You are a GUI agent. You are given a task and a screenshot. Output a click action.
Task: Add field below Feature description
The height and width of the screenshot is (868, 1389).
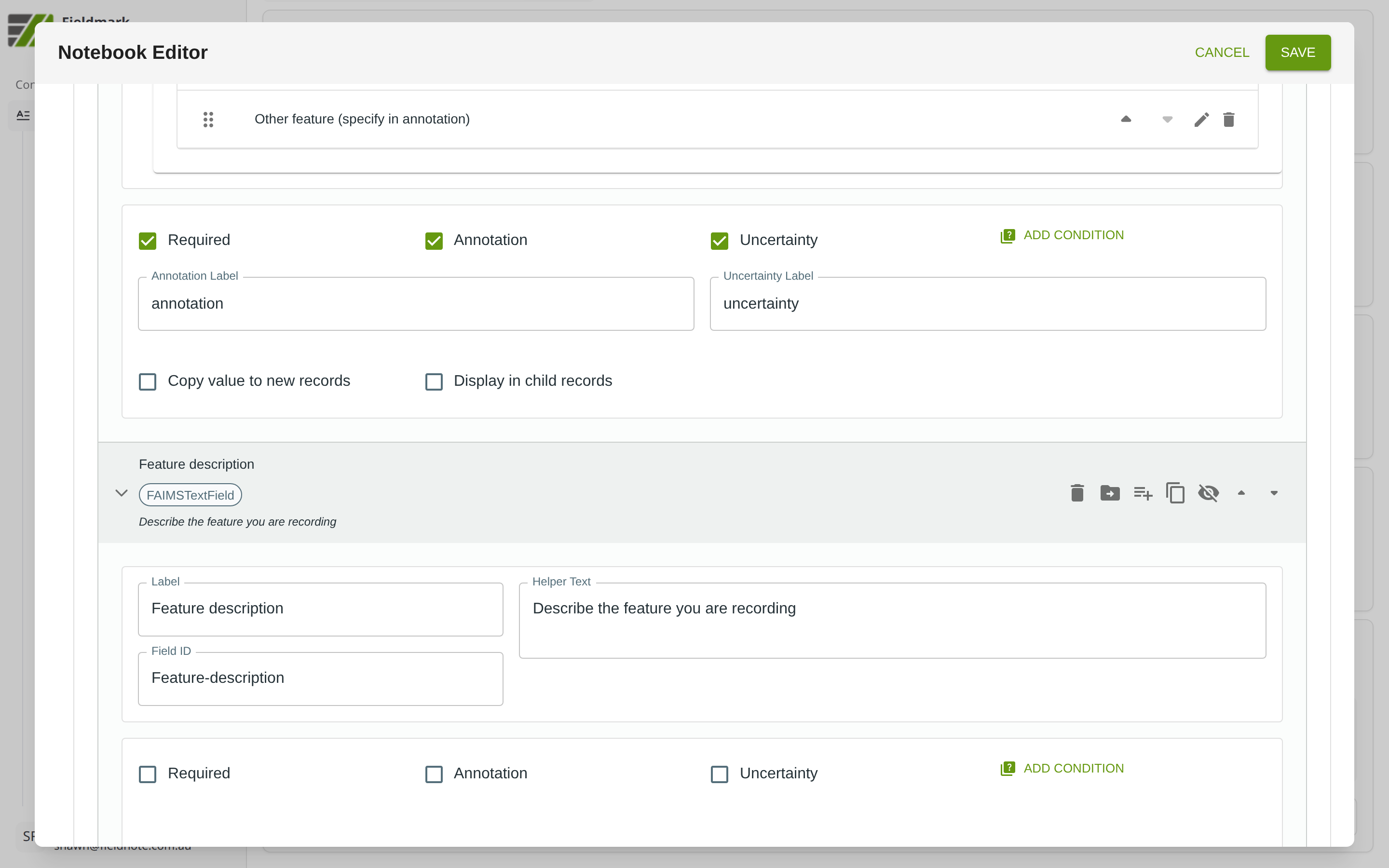click(x=1142, y=493)
